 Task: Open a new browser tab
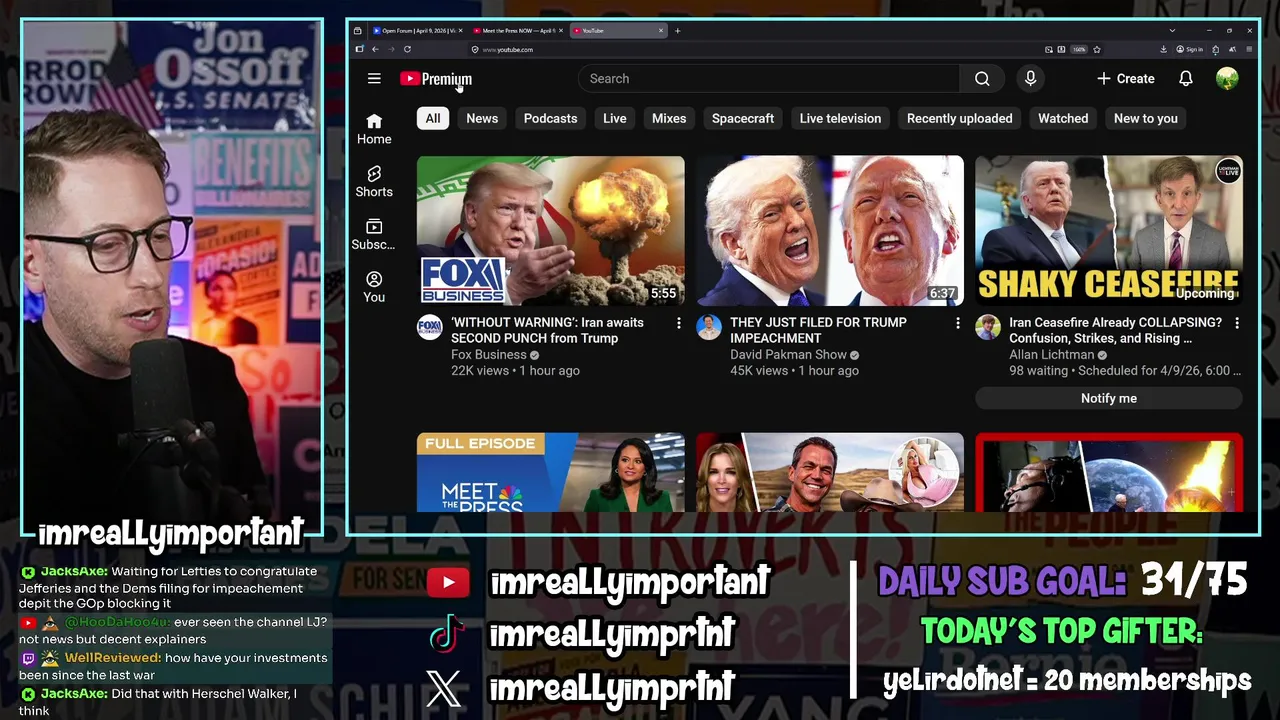(677, 31)
